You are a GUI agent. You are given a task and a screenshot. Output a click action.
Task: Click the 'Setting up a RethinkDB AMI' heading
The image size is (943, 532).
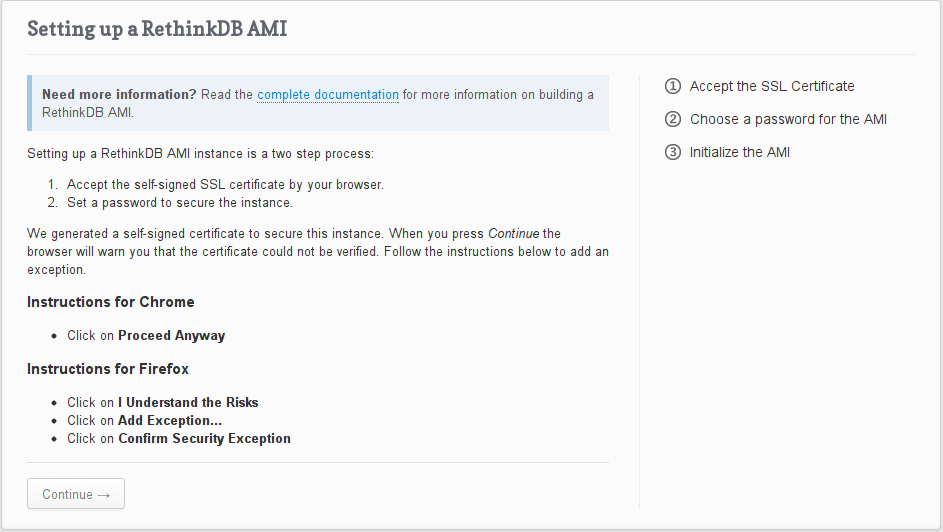(x=157, y=29)
